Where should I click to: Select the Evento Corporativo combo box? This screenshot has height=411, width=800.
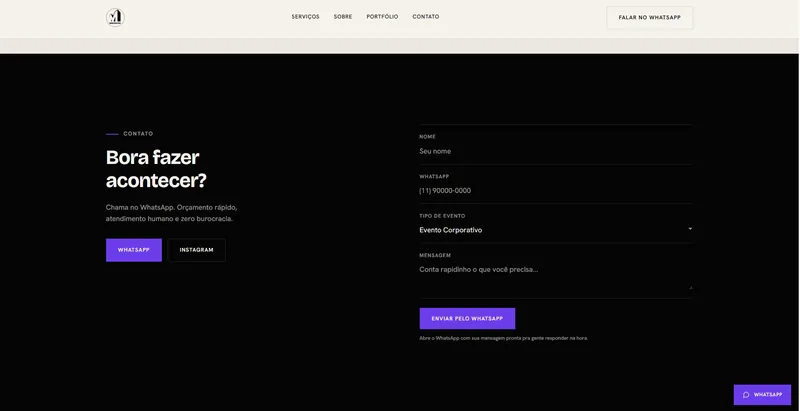556,230
